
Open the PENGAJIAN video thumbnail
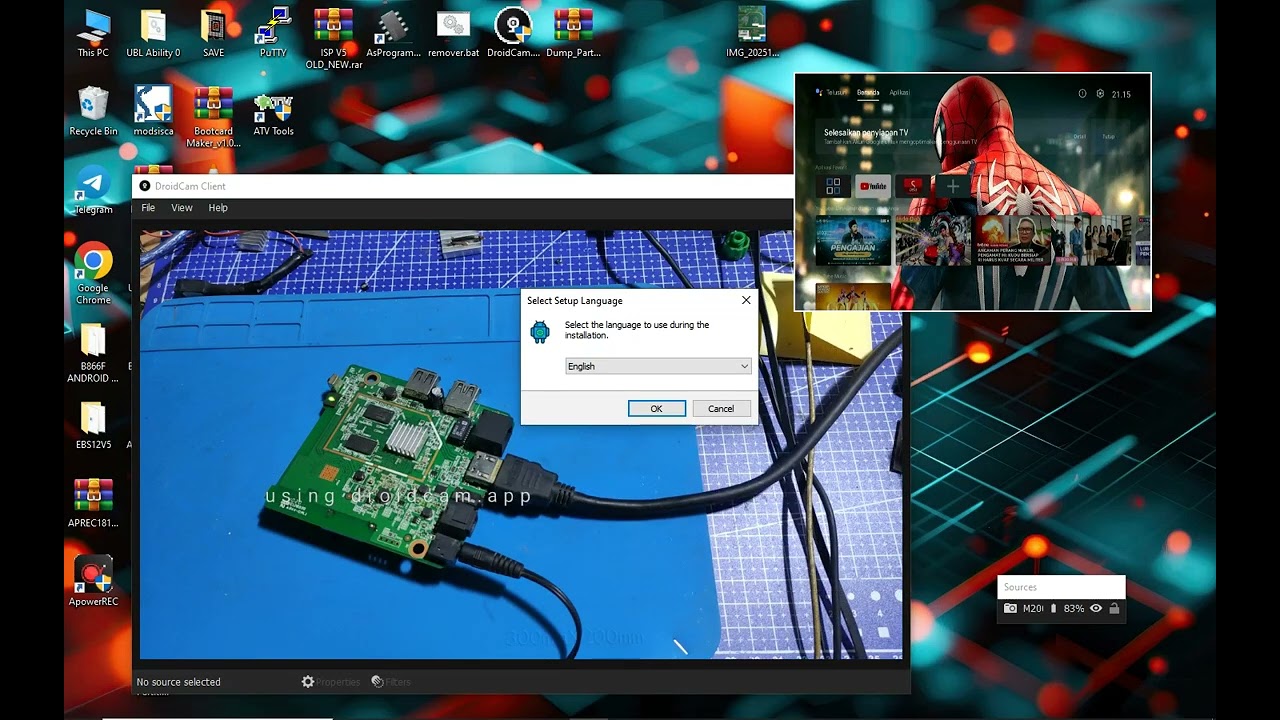853,240
